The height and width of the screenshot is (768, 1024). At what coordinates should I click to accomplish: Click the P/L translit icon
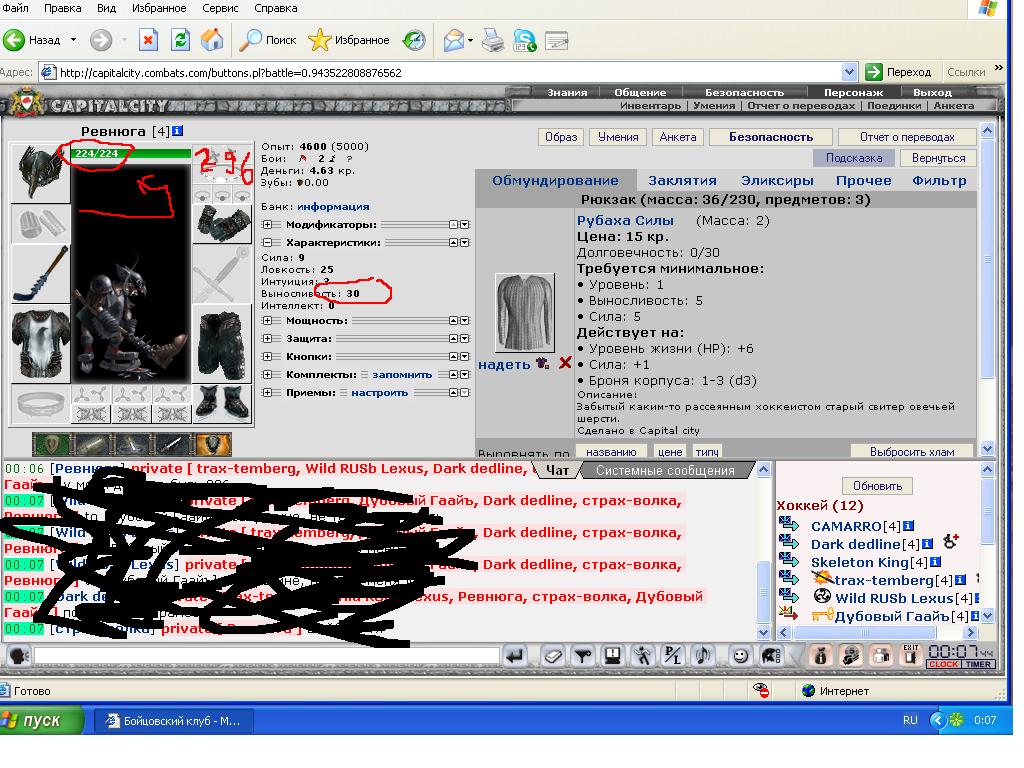tap(673, 656)
